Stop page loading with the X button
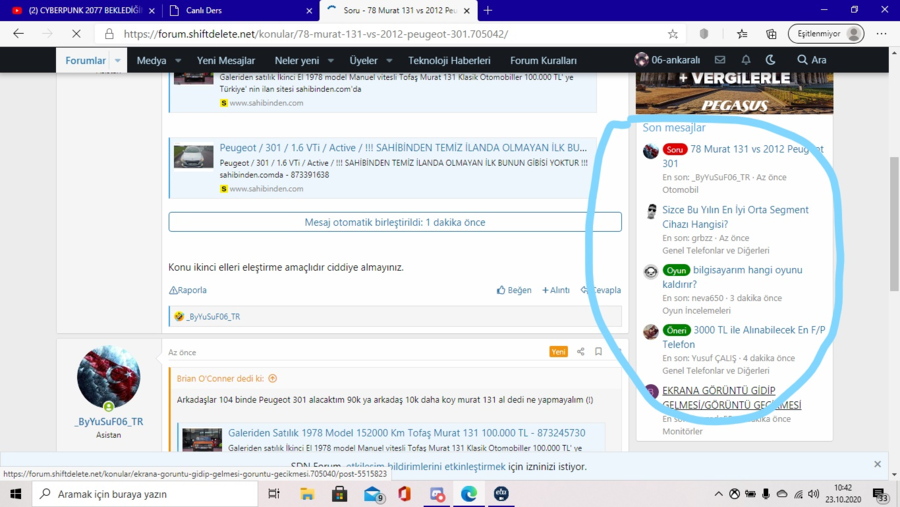The width and height of the screenshot is (900, 507). tap(76, 33)
